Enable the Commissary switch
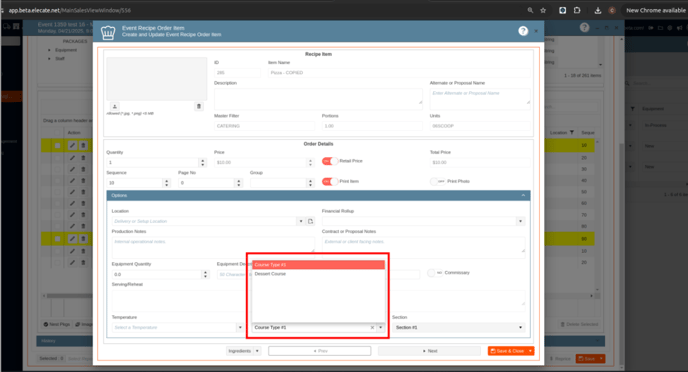Viewport: 688px width, 372px height. [435, 273]
